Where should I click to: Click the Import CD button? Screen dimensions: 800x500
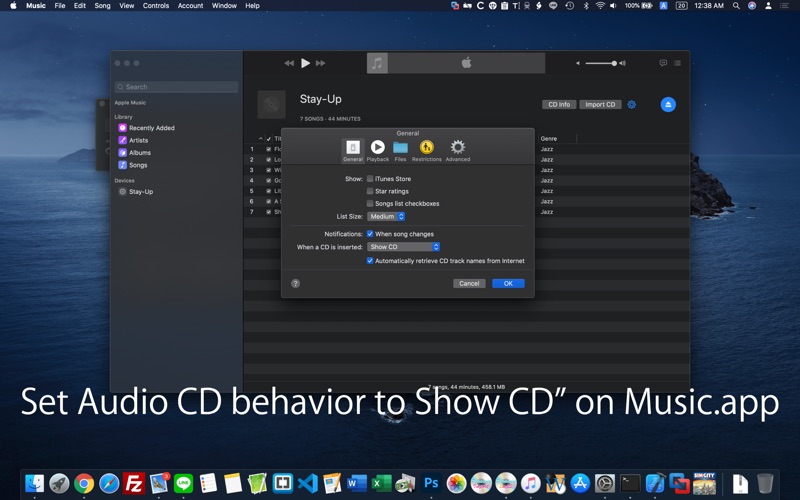click(600, 105)
